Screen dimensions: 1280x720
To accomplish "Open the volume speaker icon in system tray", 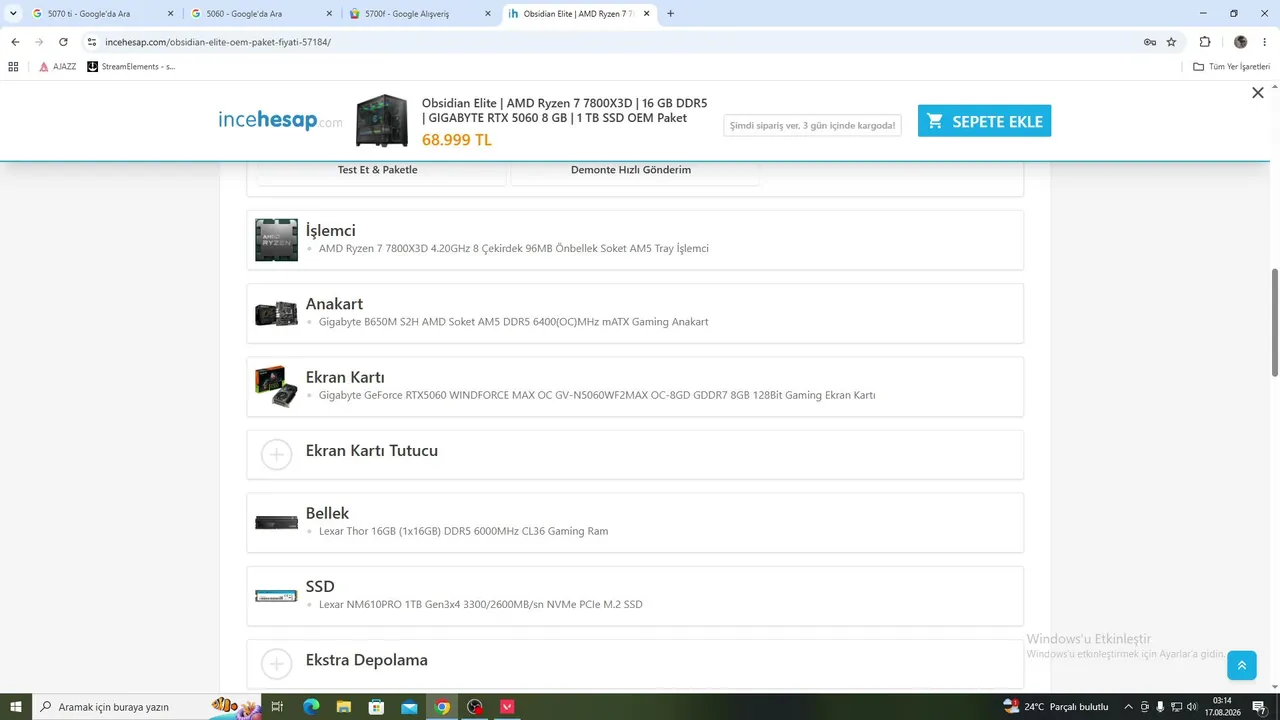I will (1191, 707).
